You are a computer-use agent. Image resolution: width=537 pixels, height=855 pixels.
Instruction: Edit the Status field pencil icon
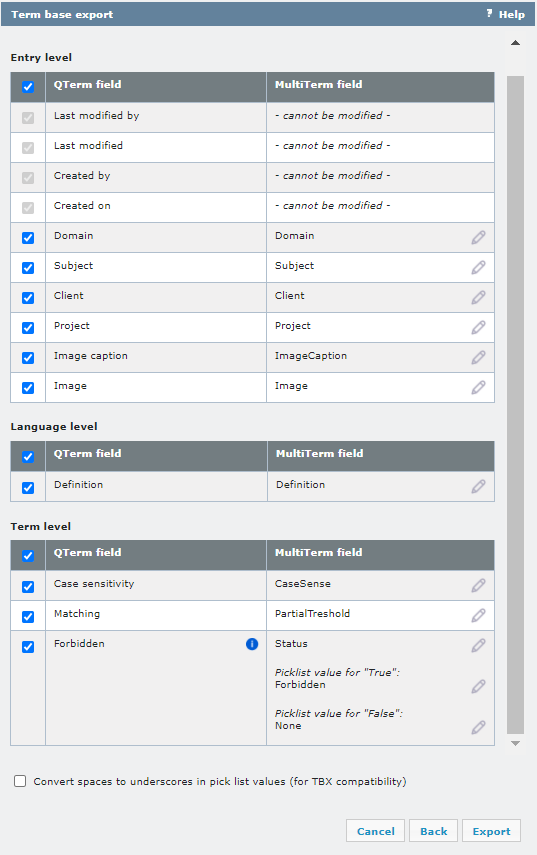click(479, 645)
